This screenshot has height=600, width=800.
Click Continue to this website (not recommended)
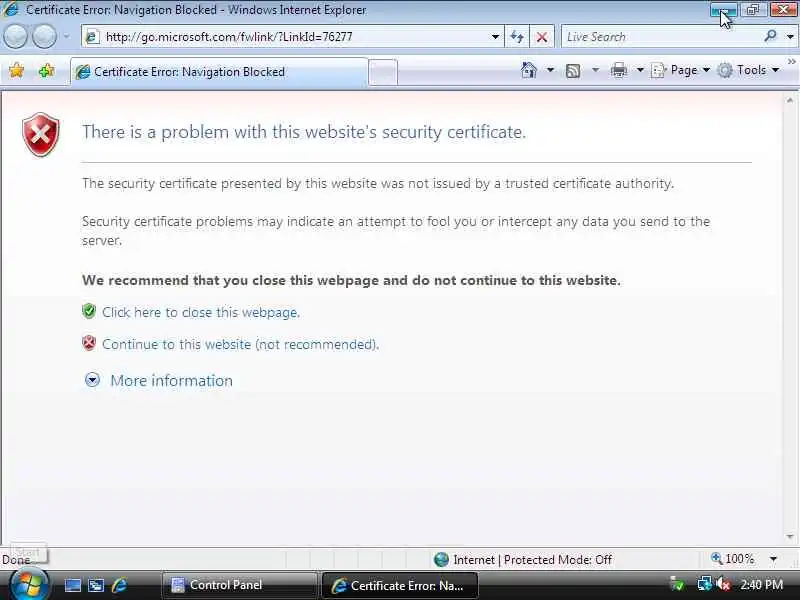coord(240,344)
